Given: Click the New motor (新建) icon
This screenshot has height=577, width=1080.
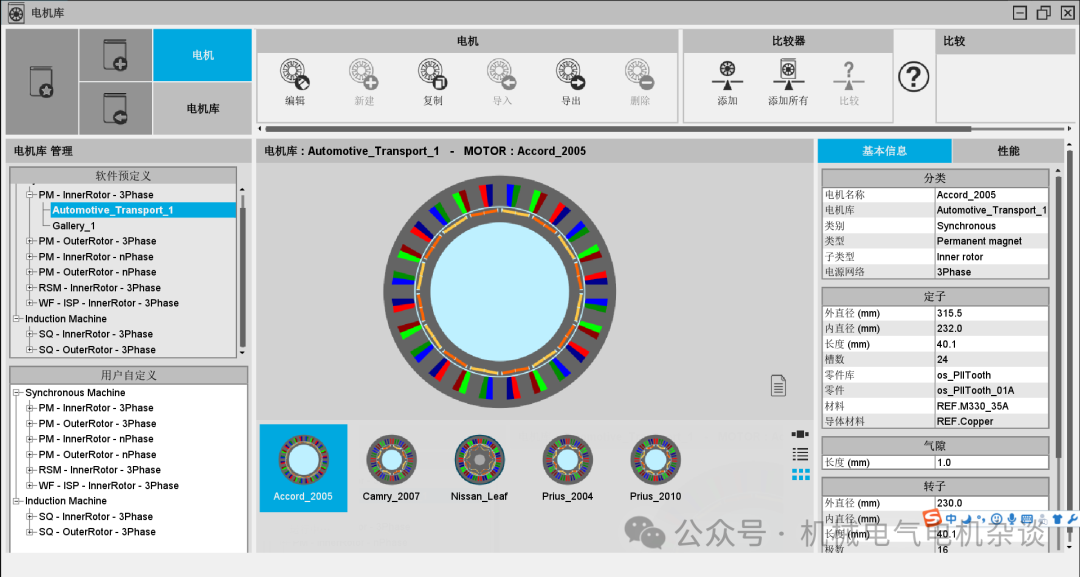Looking at the screenshot, I should coord(364,74).
